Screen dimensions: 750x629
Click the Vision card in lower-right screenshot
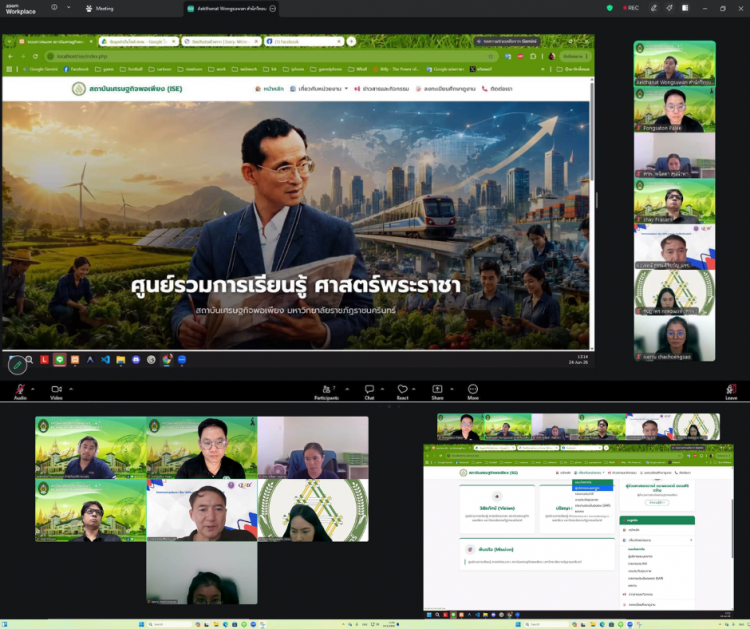click(497, 509)
